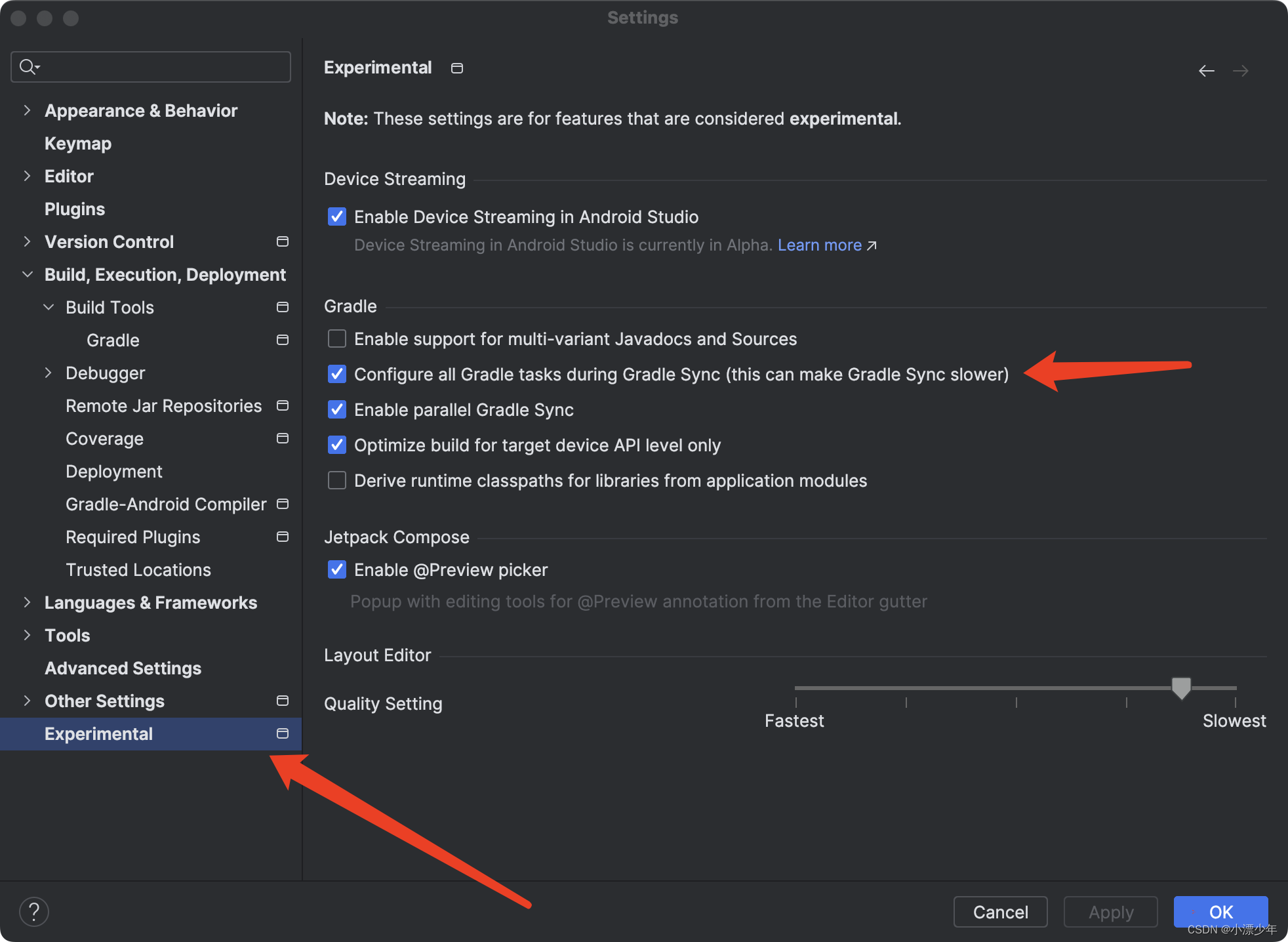This screenshot has height=942, width=1288.
Task: Open the Advanced Settings page
Action: pyautogui.click(x=123, y=668)
